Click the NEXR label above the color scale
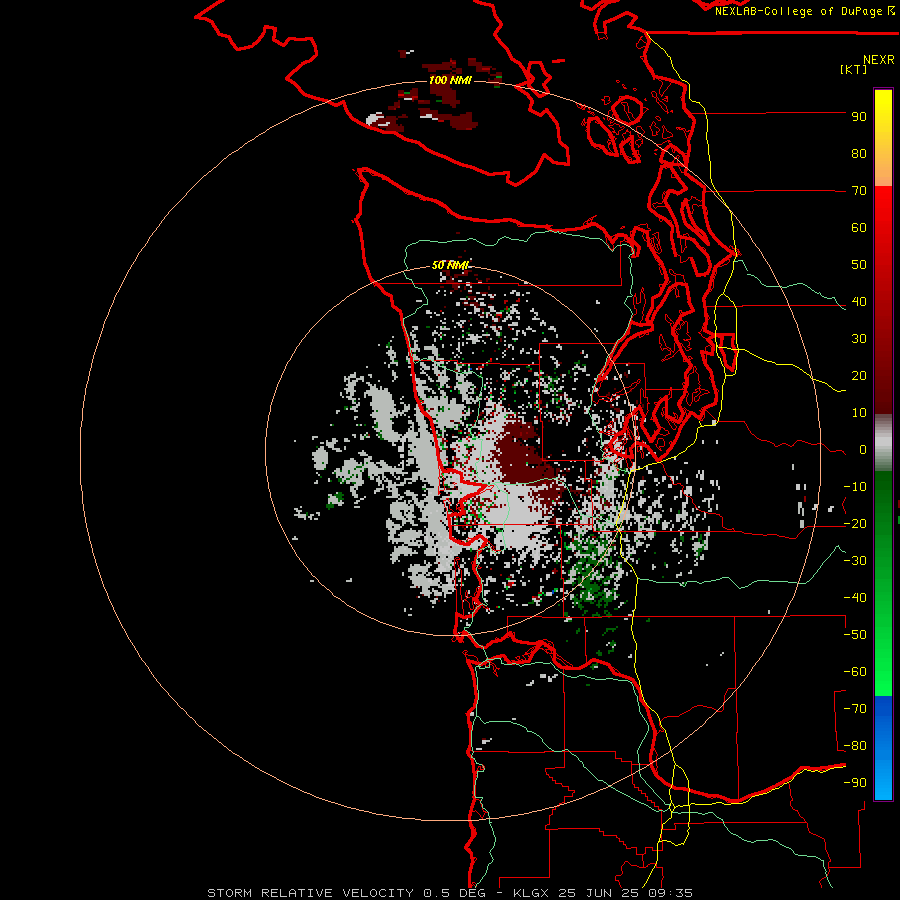This screenshot has width=900, height=900. coord(879,60)
